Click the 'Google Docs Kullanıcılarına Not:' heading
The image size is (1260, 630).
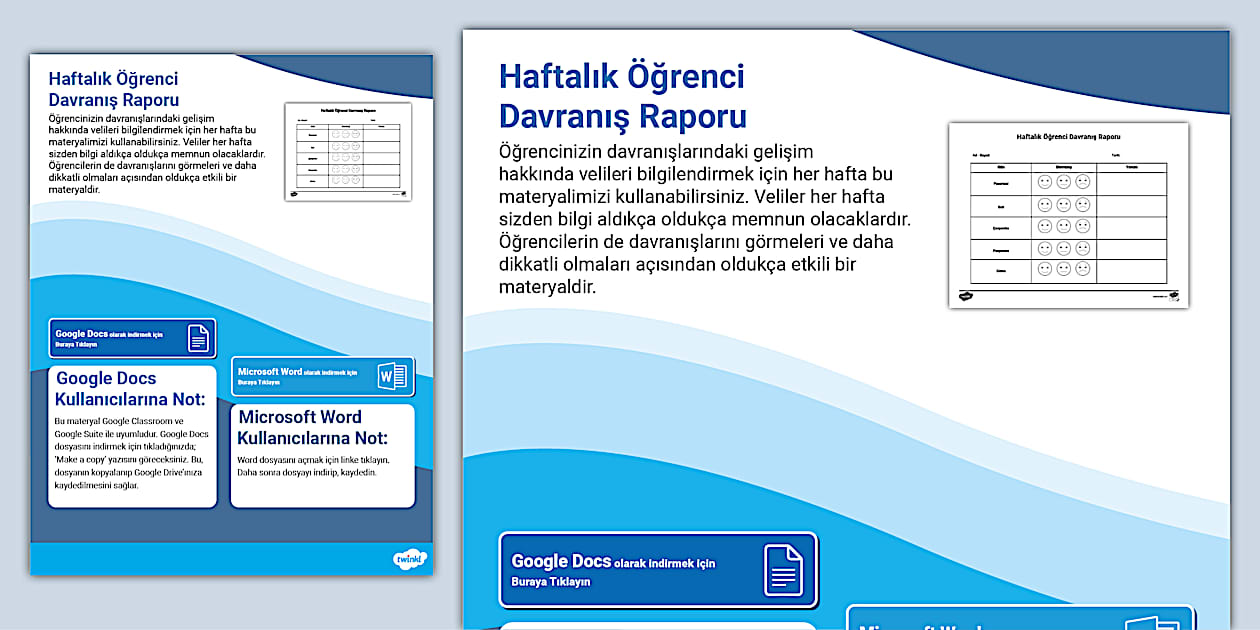click(x=130, y=389)
